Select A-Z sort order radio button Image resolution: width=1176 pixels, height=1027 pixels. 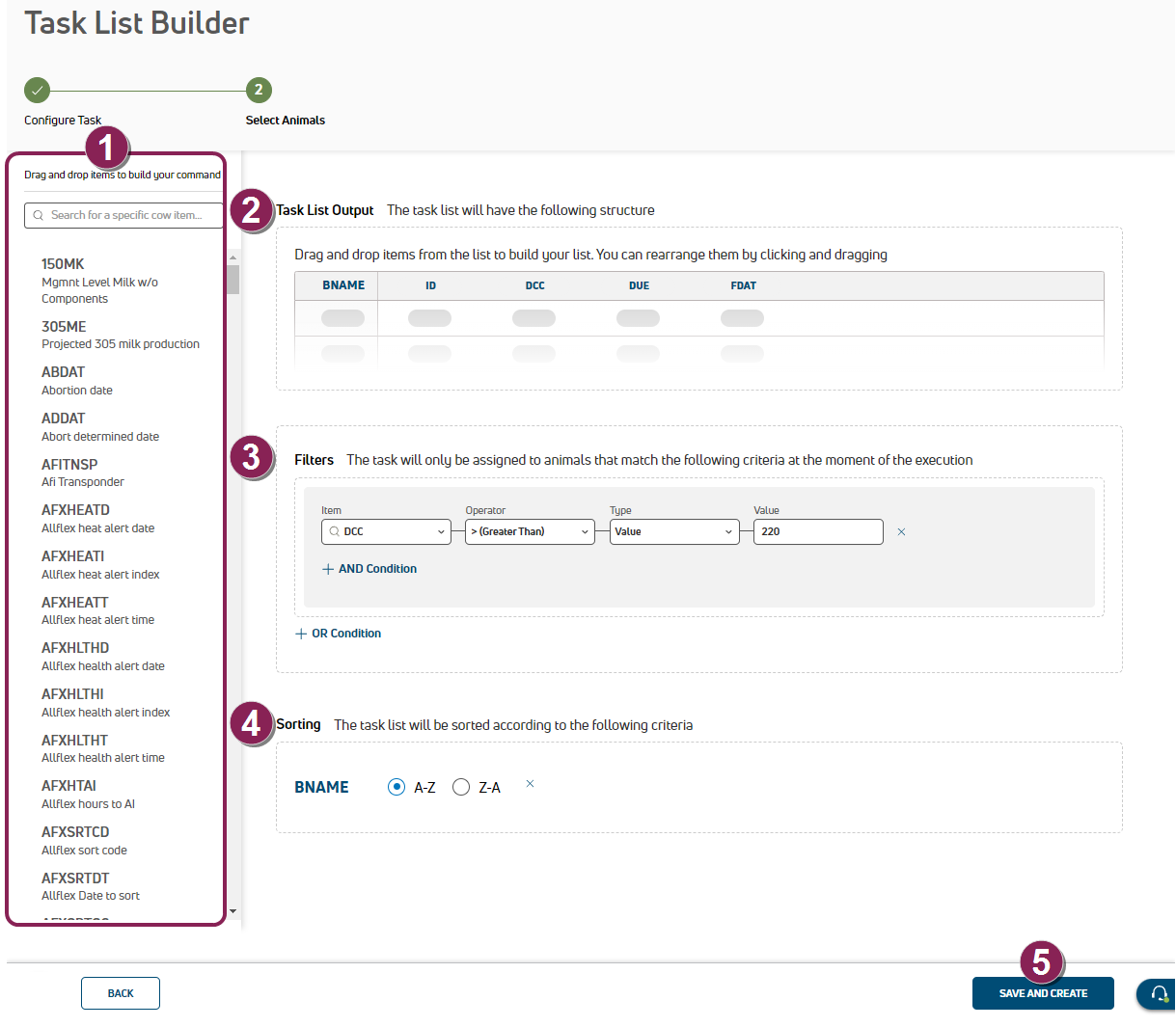pyautogui.click(x=396, y=787)
